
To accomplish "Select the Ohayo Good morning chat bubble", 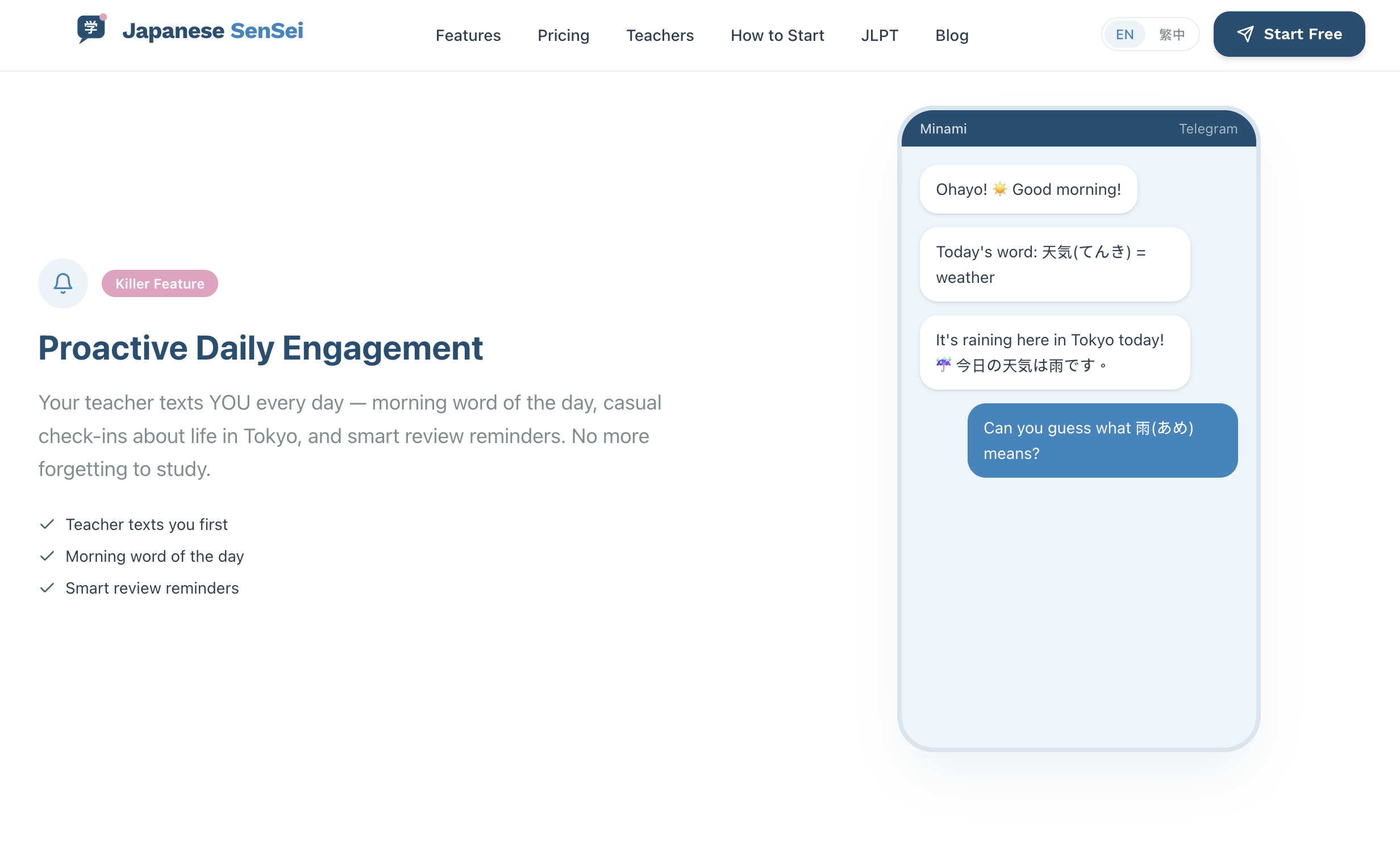I will (x=1028, y=189).
